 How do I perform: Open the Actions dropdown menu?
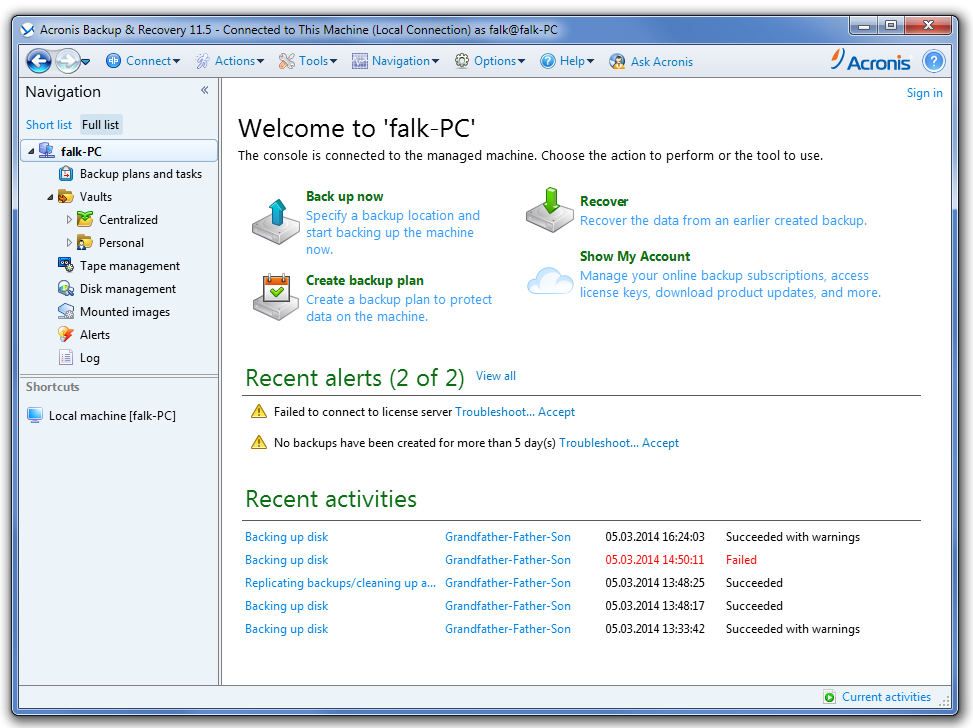pyautogui.click(x=230, y=61)
